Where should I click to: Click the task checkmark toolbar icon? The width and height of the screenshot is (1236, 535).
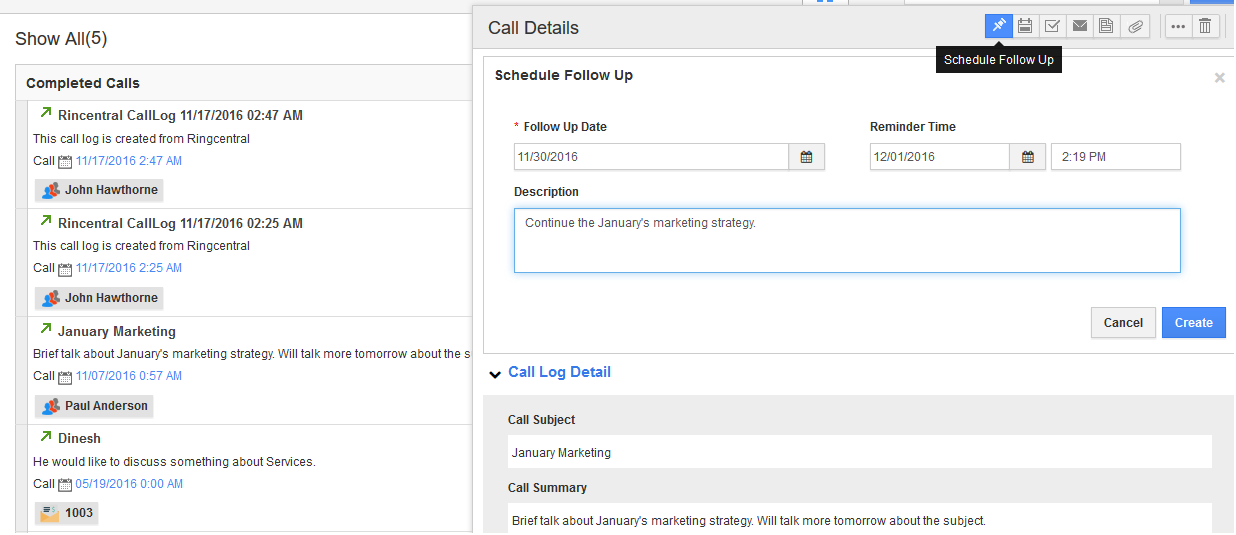point(1052,27)
